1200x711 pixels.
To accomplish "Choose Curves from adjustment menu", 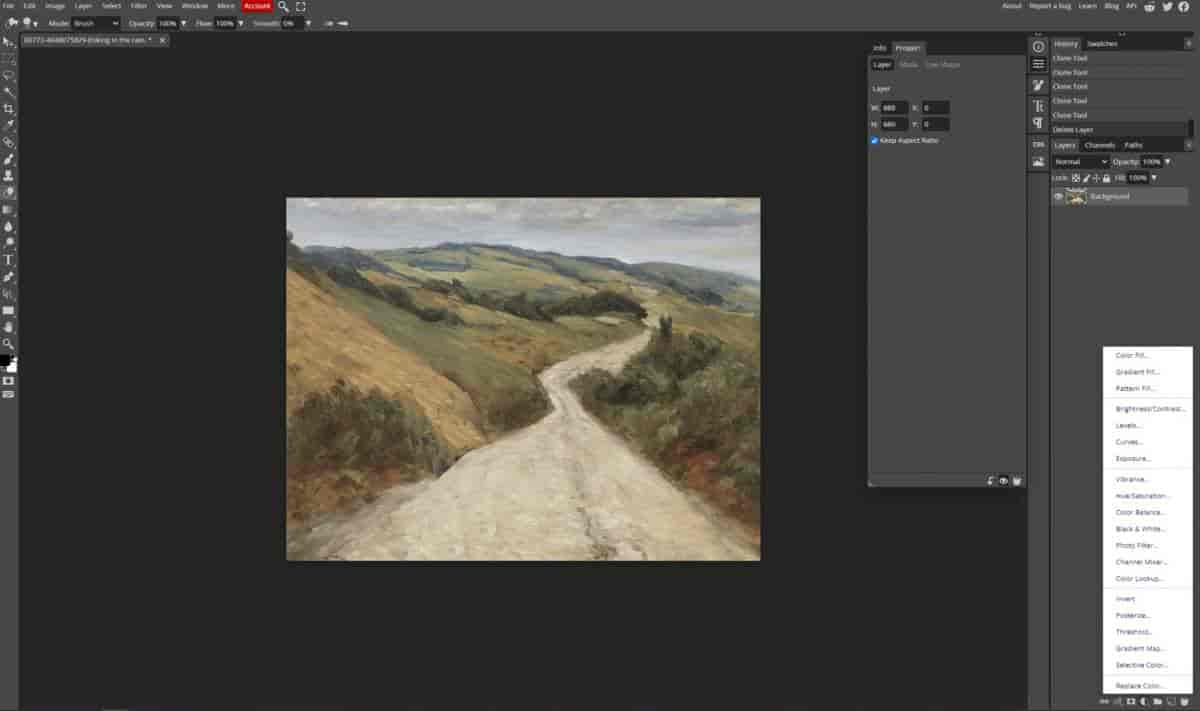I will tap(1129, 442).
